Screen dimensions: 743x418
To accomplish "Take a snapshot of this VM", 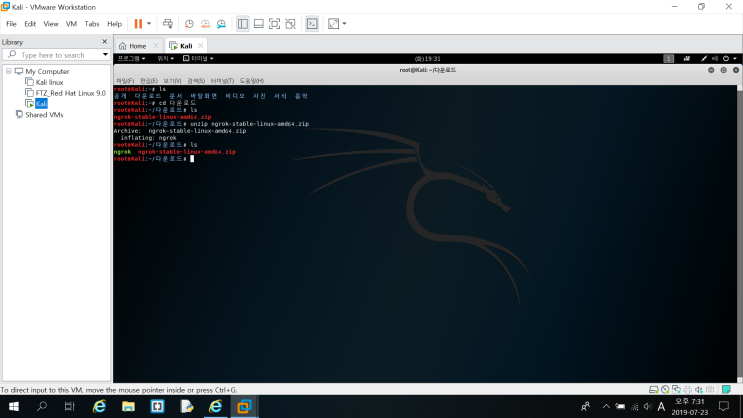I will coord(189,24).
